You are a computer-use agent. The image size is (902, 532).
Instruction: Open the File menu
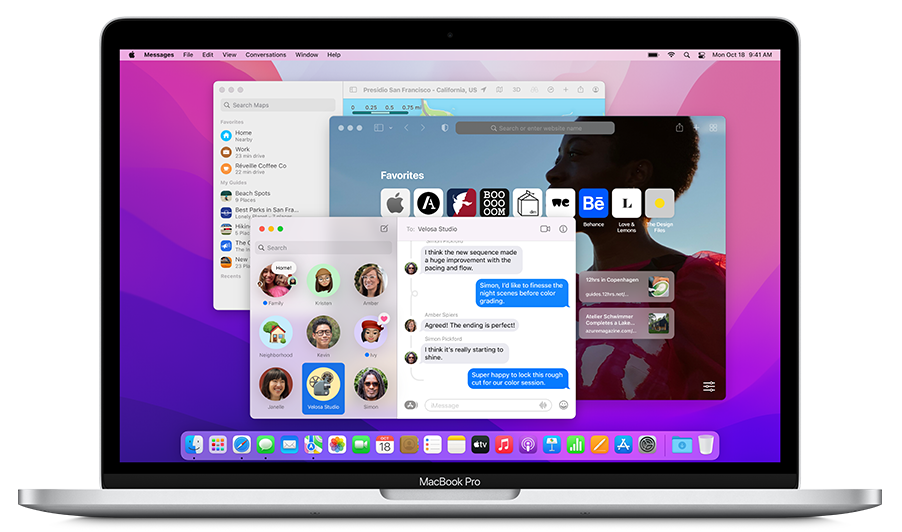click(x=188, y=55)
